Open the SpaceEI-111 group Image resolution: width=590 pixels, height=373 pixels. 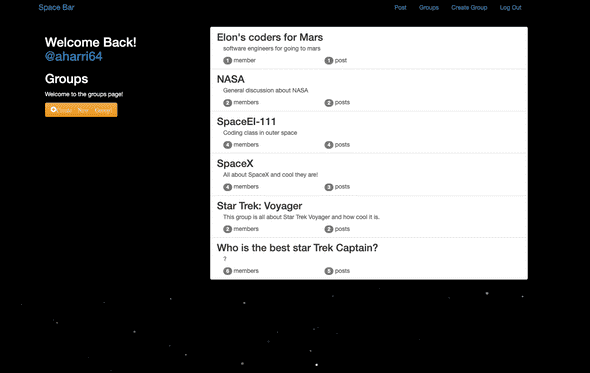246,122
